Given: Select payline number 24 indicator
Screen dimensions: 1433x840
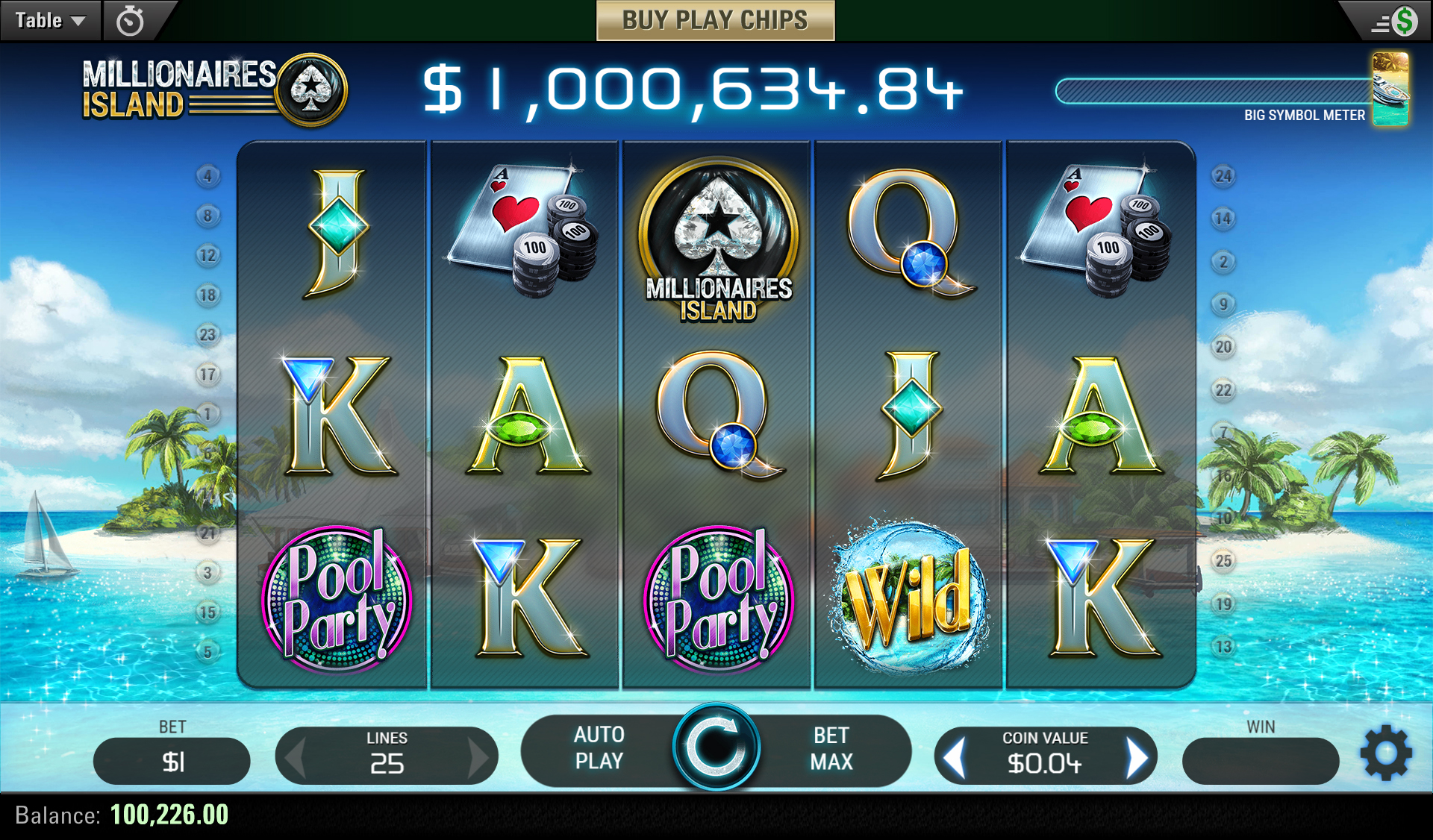Looking at the screenshot, I should click(1223, 176).
